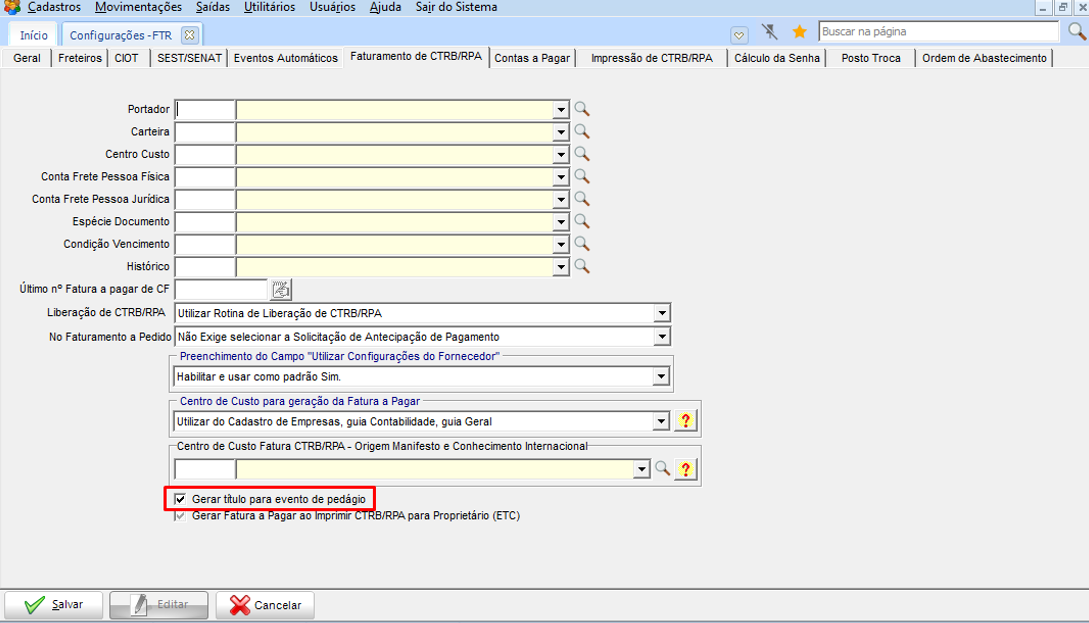Click the pin icon in top toolbar
Viewport: 1089px width, 623px height.
[770, 31]
